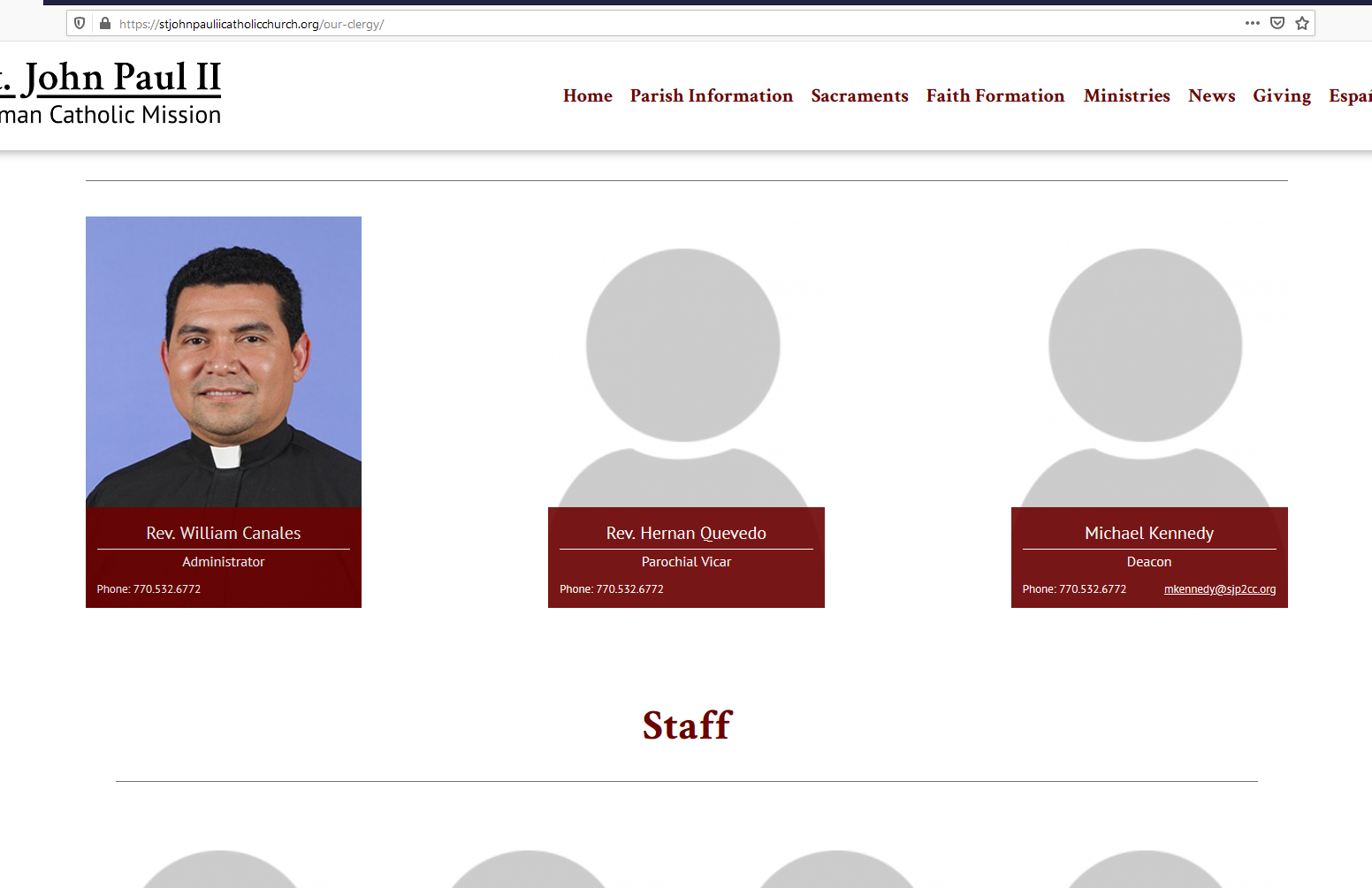Open the Giving page link
1372x888 pixels.
tap(1281, 95)
